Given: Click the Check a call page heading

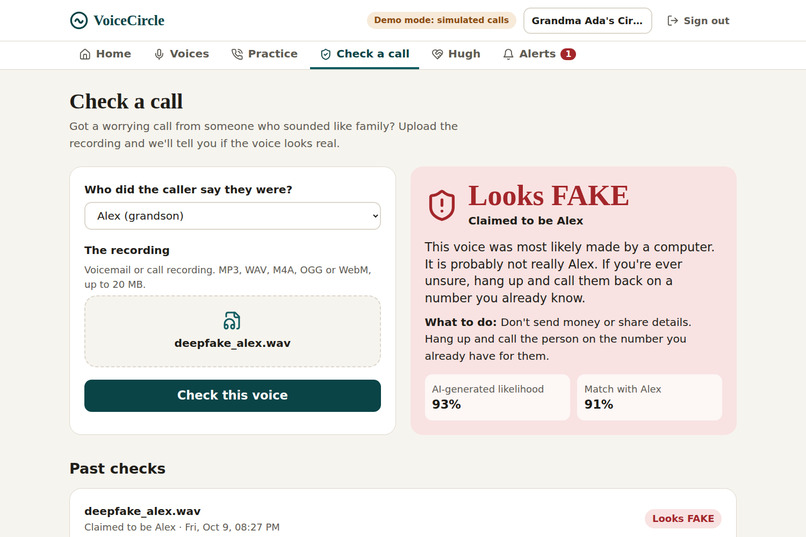Looking at the screenshot, I should click(126, 102).
